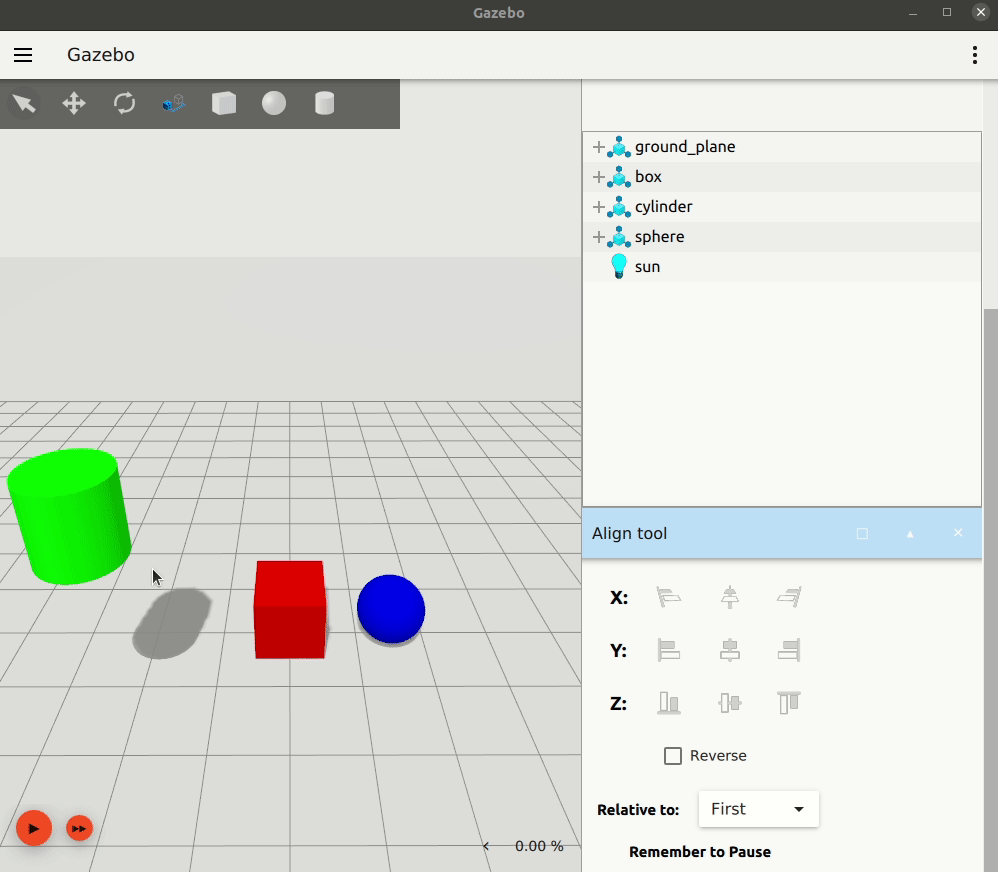The height and width of the screenshot is (872, 998).
Task: Open the hamburger menu
Action: pyautogui.click(x=23, y=55)
